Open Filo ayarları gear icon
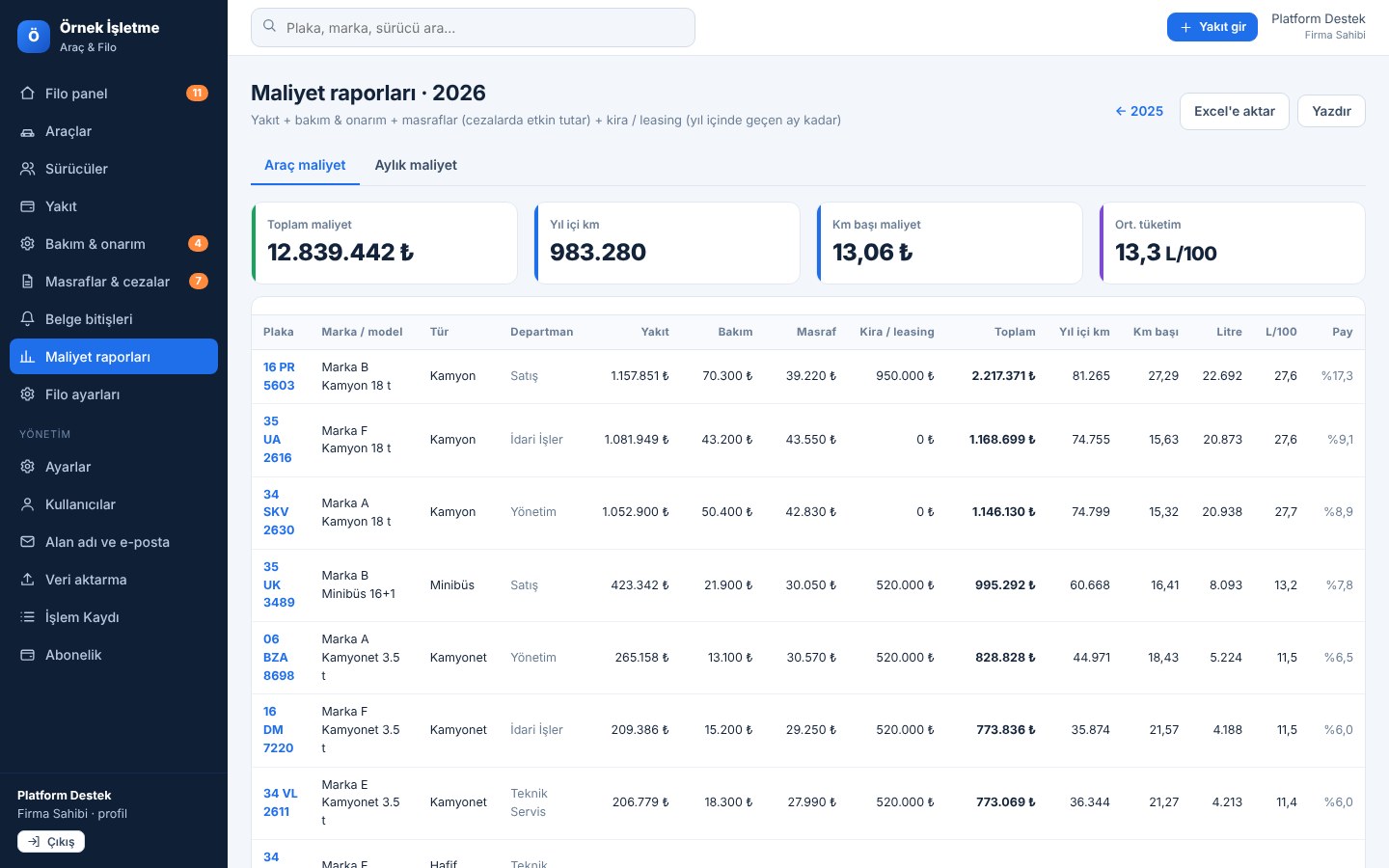Screen dimensions: 1389x868 click(x=27, y=394)
